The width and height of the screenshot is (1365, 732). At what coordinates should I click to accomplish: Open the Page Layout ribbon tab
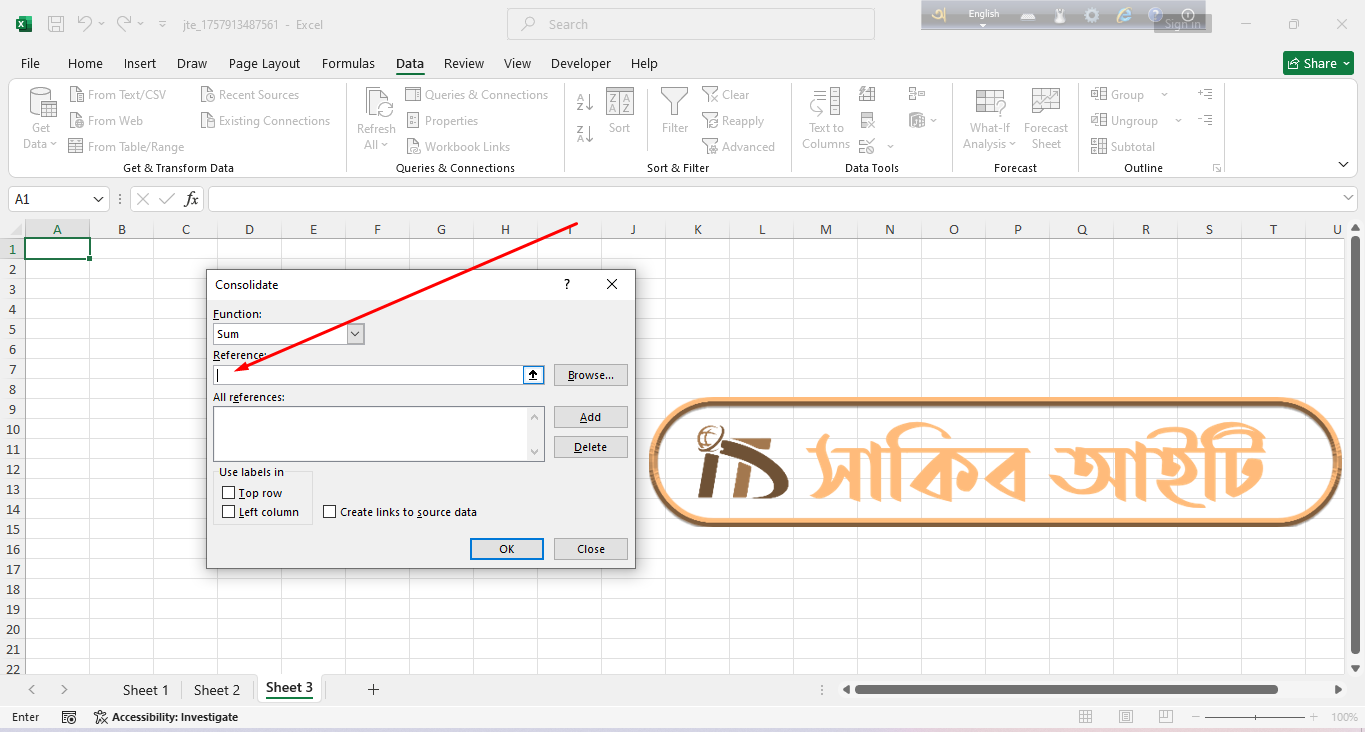(x=264, y=63)
